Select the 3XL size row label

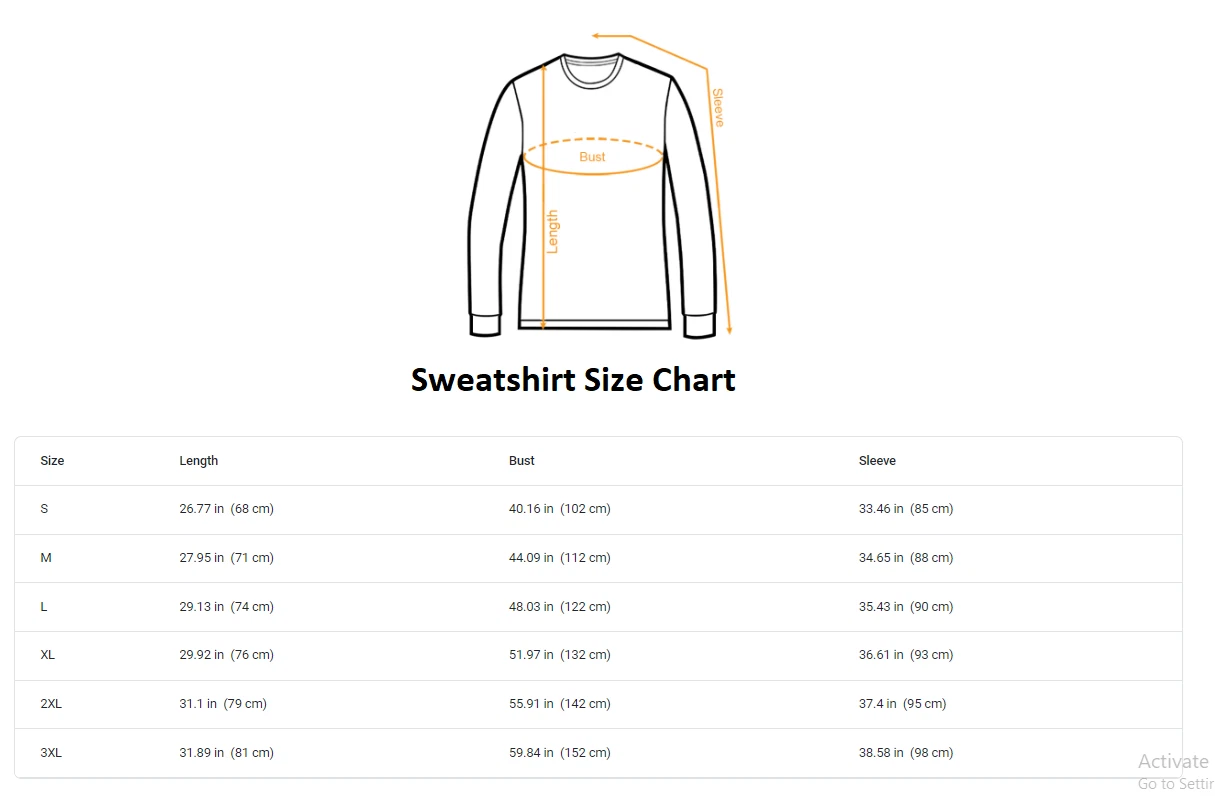coord(51,753)
